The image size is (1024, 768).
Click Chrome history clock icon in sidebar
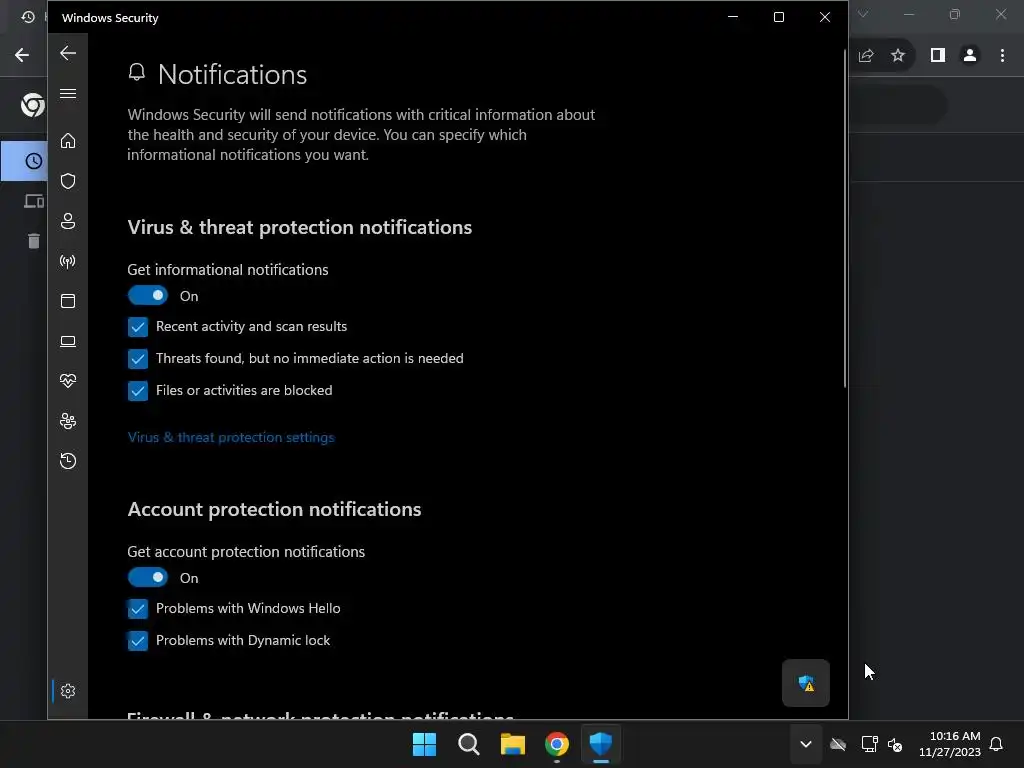pos(33,161)
